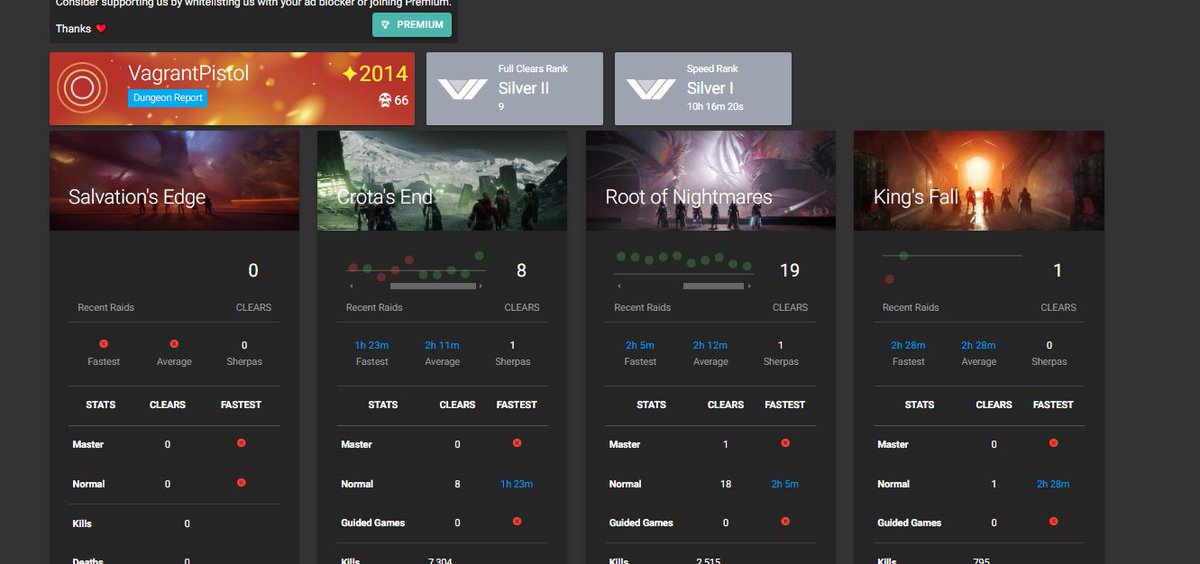
Task: Click King's Fall 2h 28m above Average label
Action: coord(978,345)
